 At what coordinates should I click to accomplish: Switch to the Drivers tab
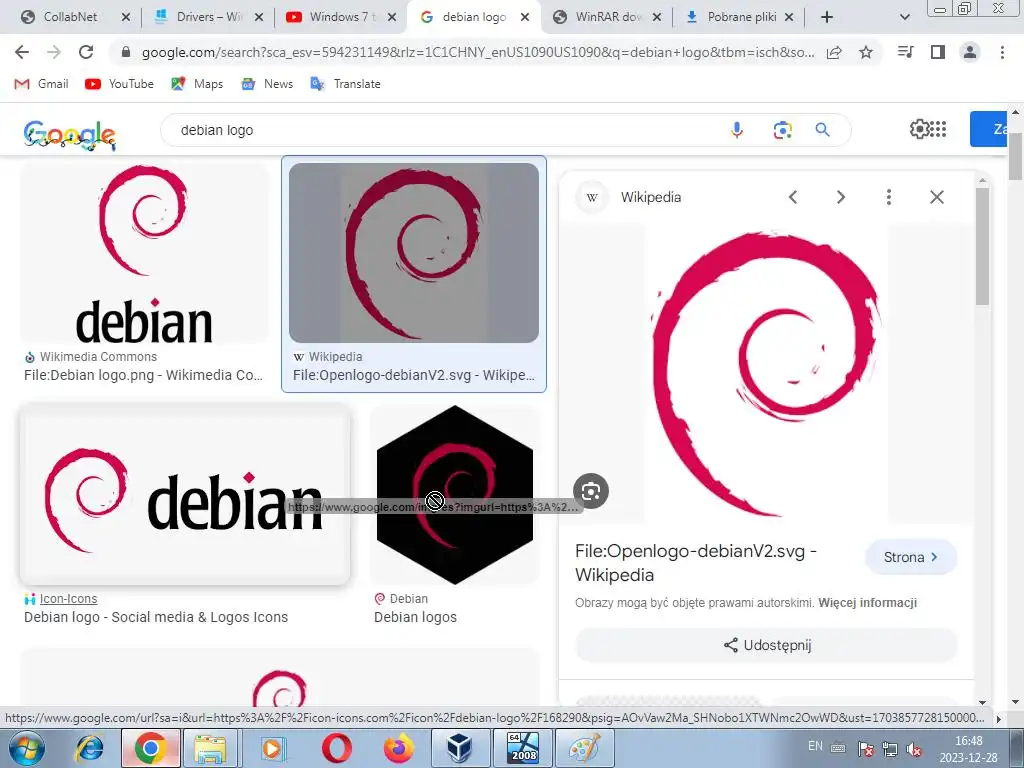click(x=209, y=17)
